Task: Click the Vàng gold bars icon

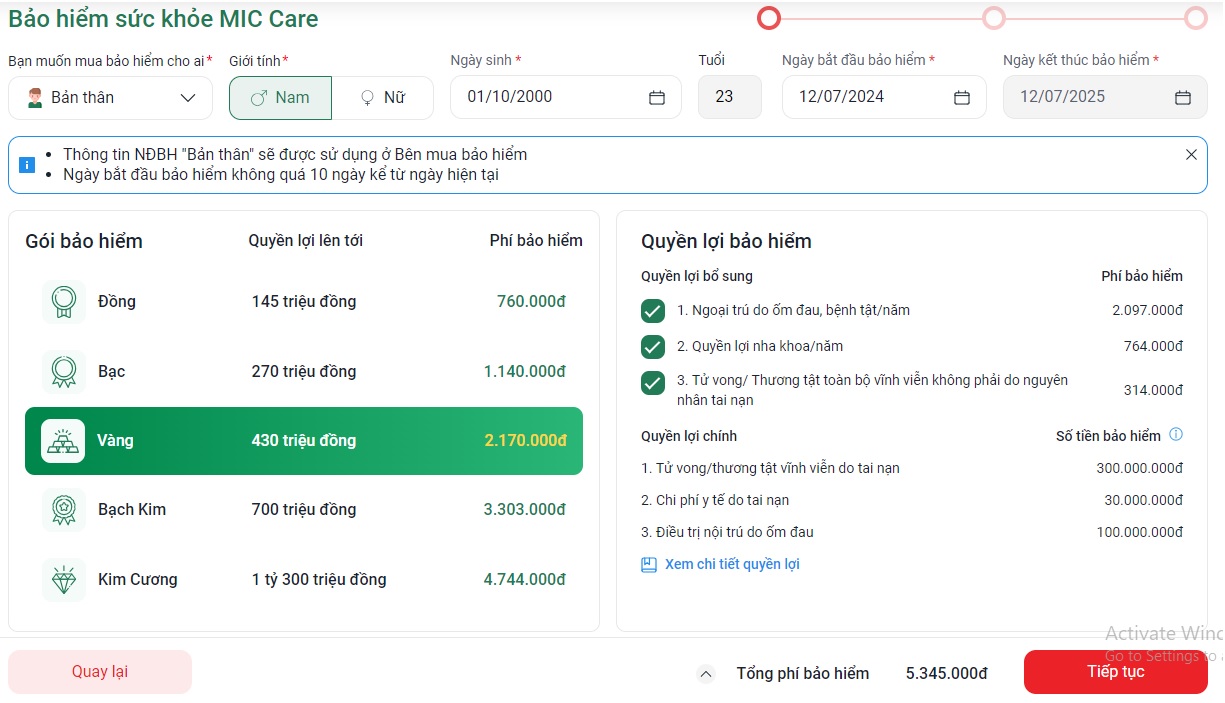Action: pyautogui.click(x=63, y=441)
